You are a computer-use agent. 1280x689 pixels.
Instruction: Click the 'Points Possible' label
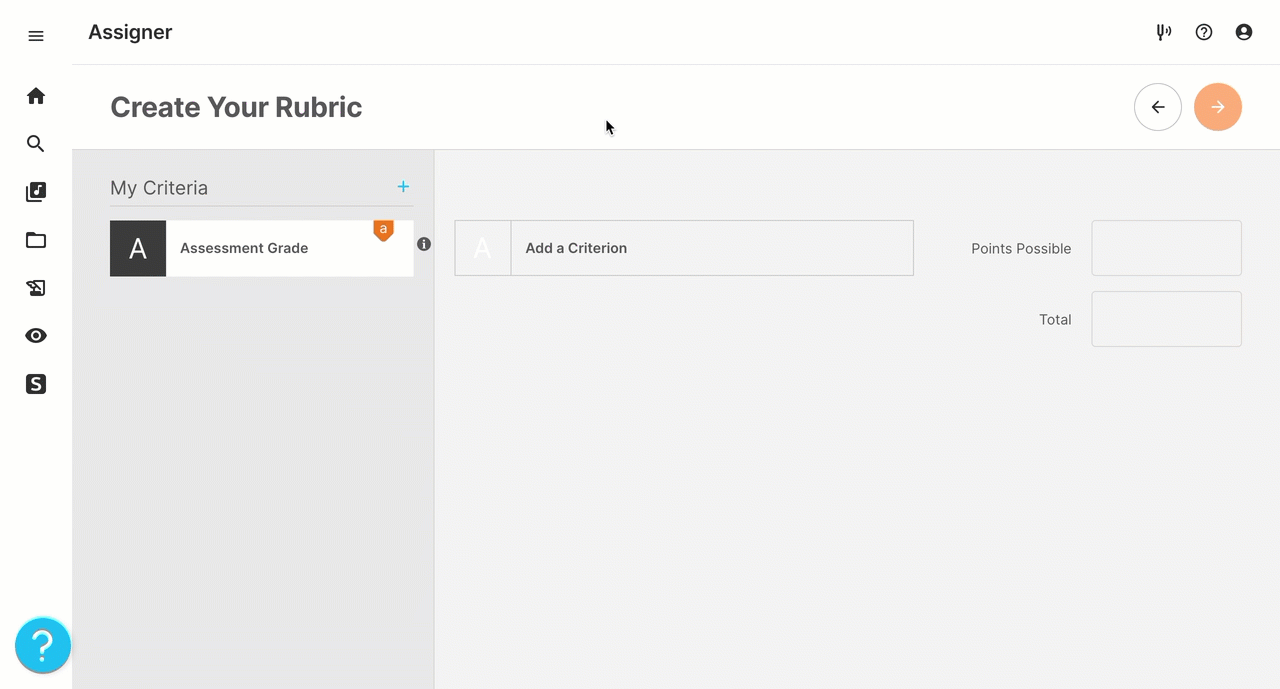[x=1021, y=249]
